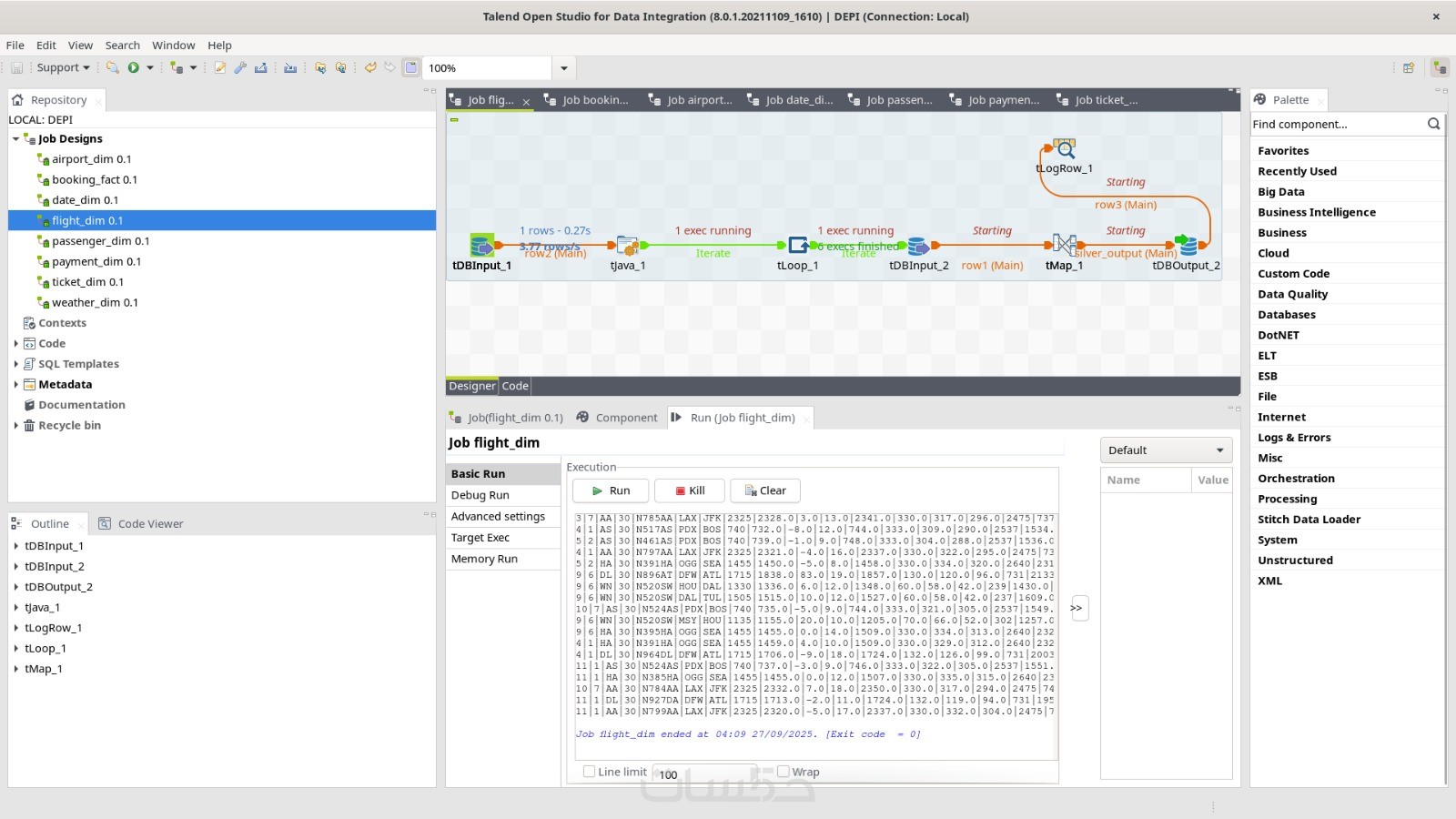This screenshot has height=819, width=1456.
Task: Open the Run job dropdown arrow
Action: [x=150, y=67]
